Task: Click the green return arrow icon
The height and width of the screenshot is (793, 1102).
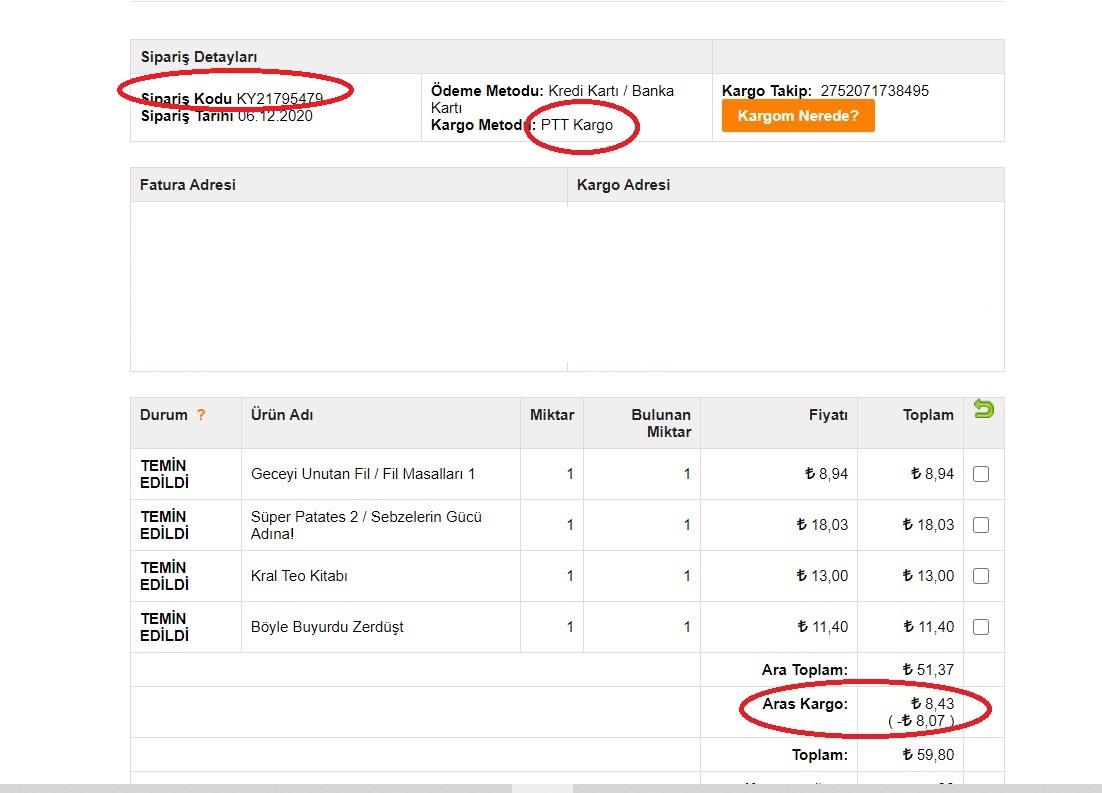Action: (983, 410)
